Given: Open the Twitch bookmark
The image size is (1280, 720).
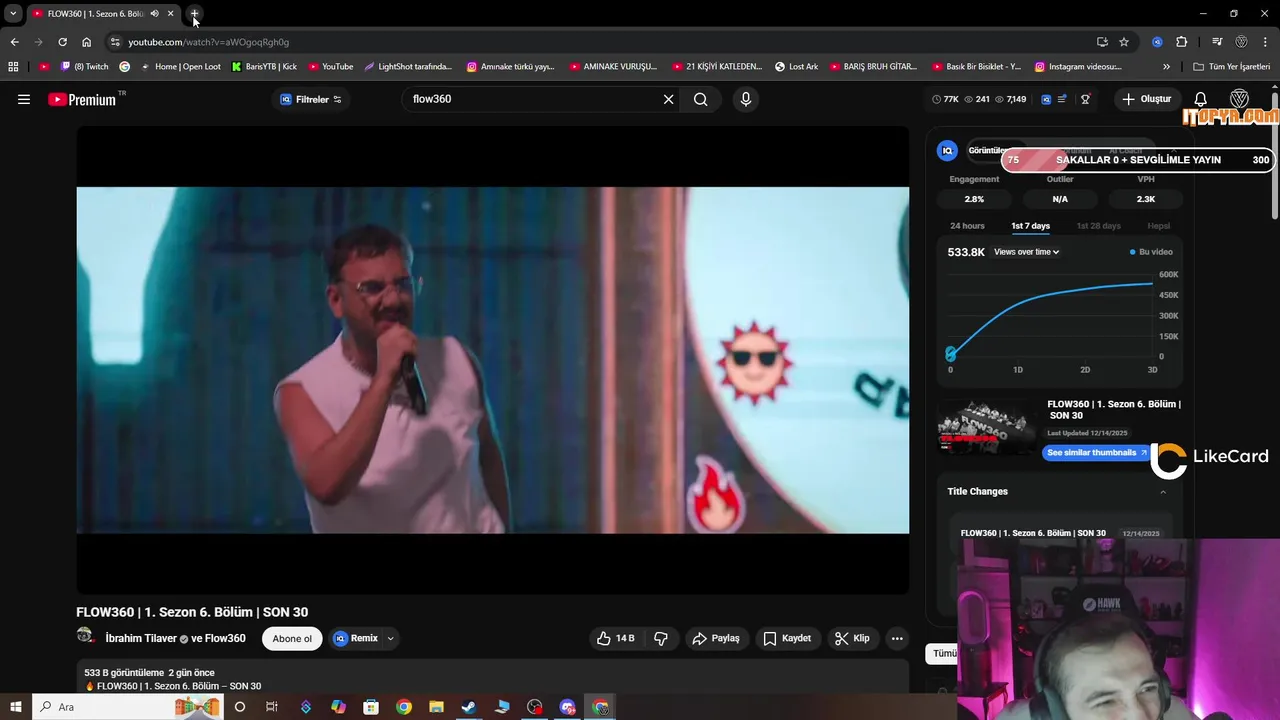Looking at the screenshot, I should pyautogui.click(x=85, y=67).
